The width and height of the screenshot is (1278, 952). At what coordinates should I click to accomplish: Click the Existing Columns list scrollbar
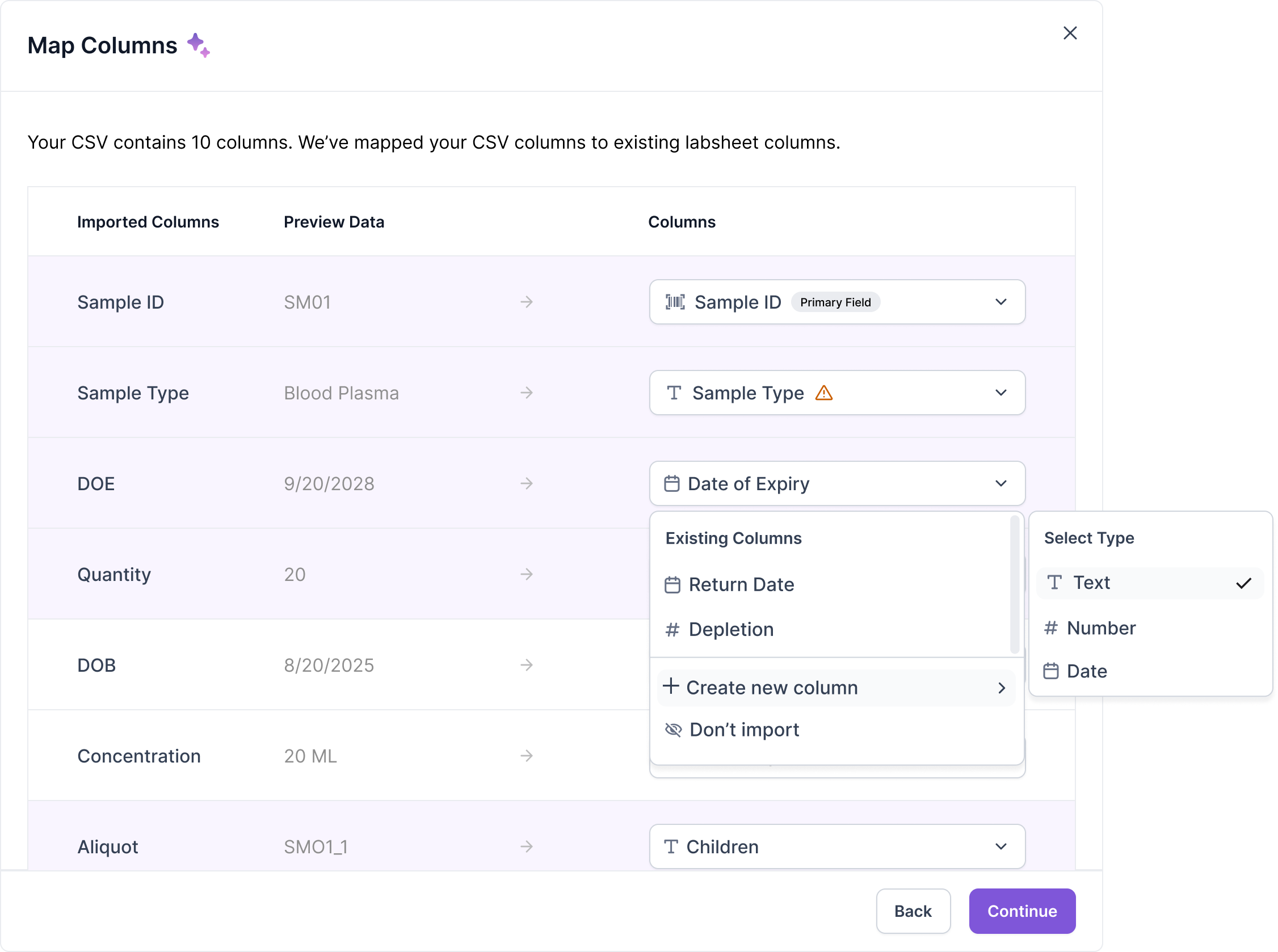[1014, 585]
